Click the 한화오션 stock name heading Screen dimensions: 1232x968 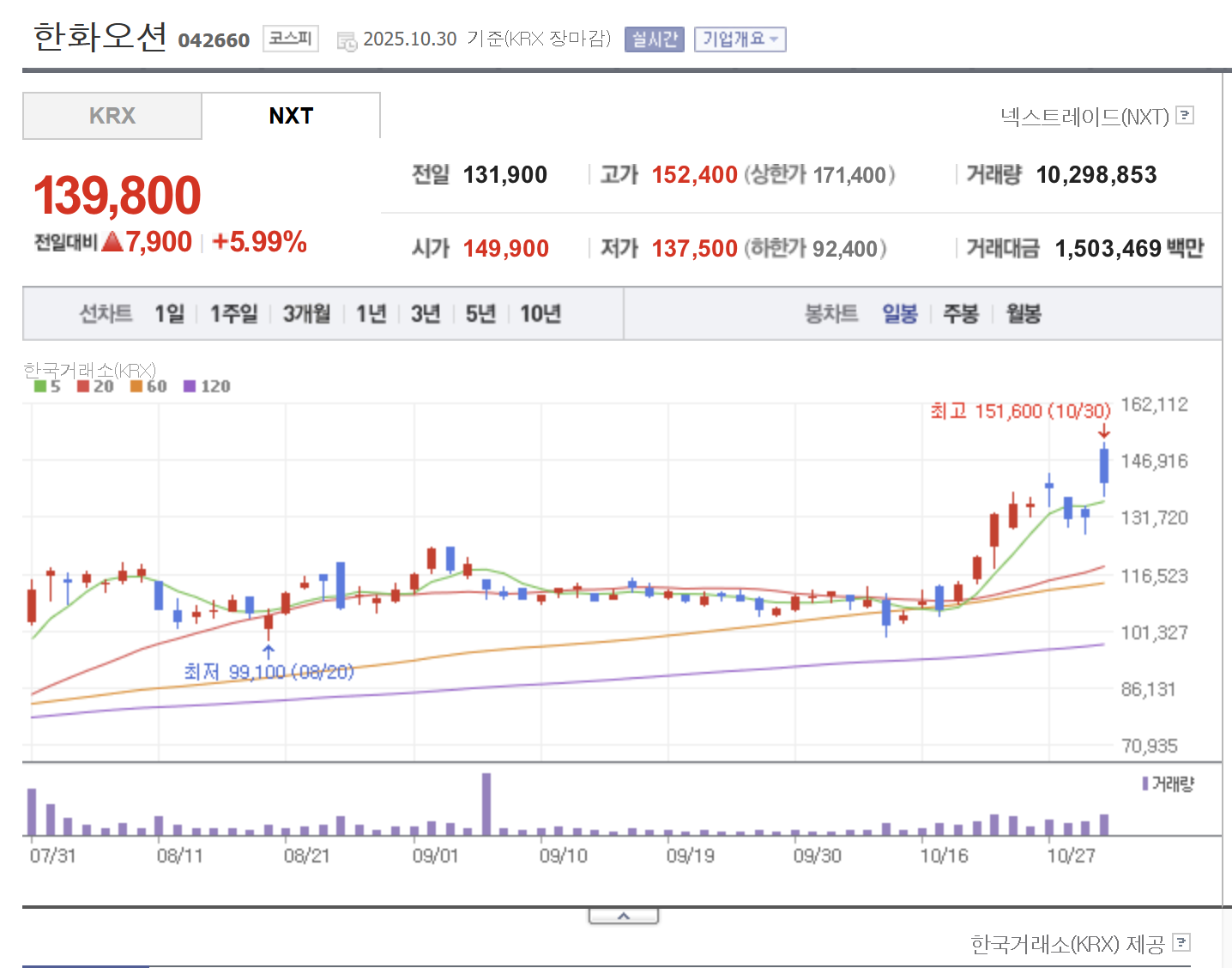[100, 37]
